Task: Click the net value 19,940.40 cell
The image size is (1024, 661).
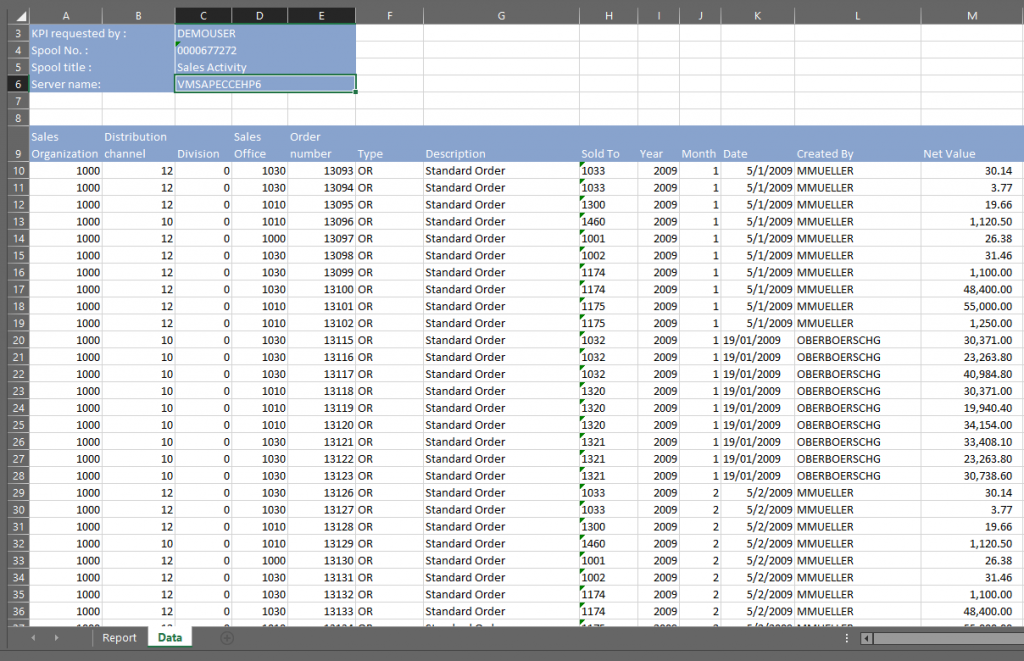Action: click(972, 408)
